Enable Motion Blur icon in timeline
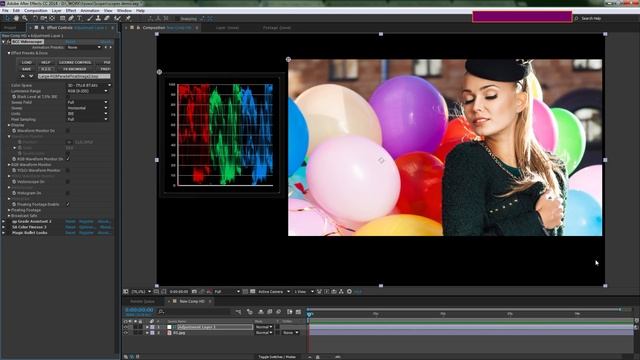640x360 pixels. pyautogui.click(x=279, y=312)
